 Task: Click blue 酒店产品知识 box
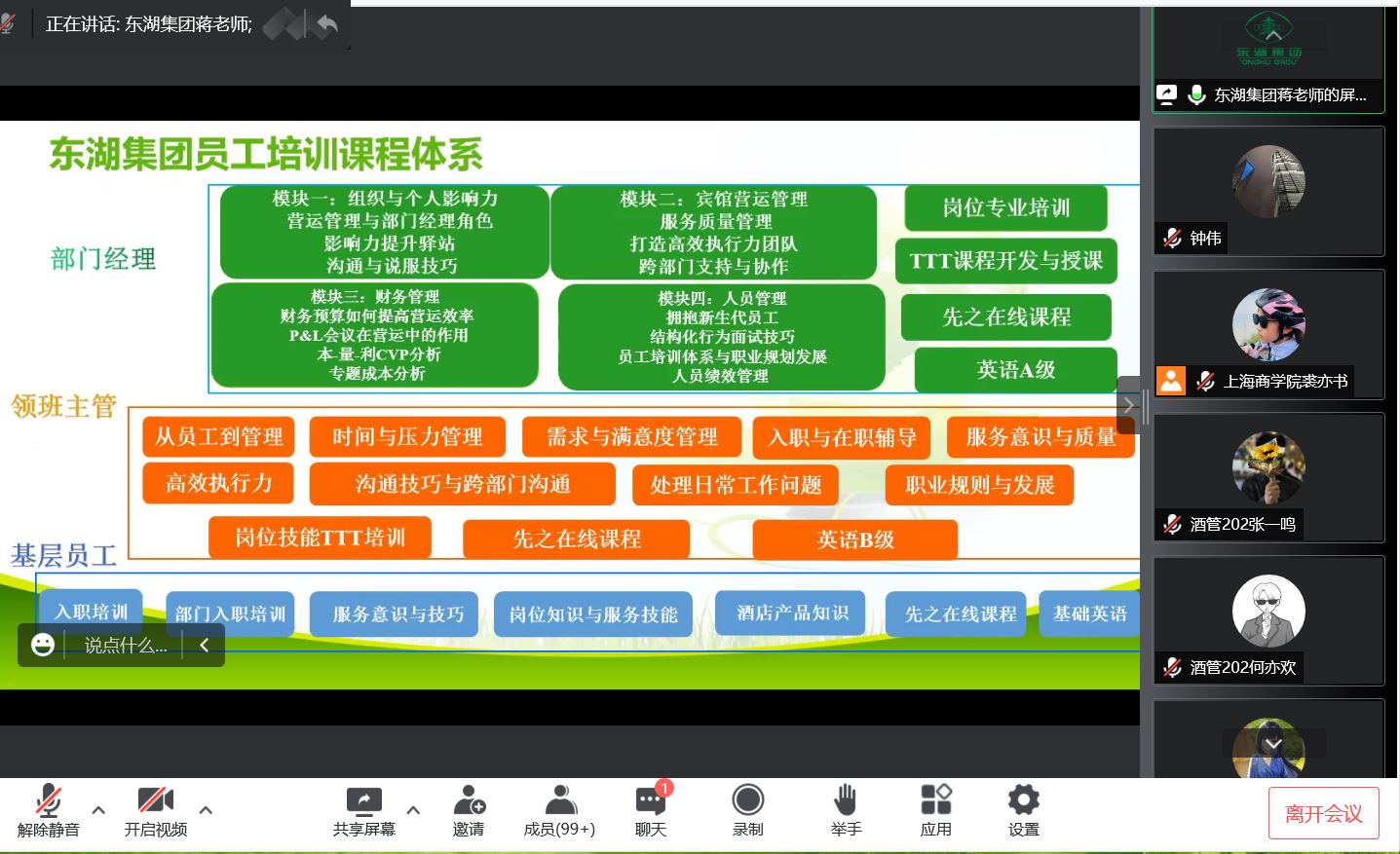[790, 613]
